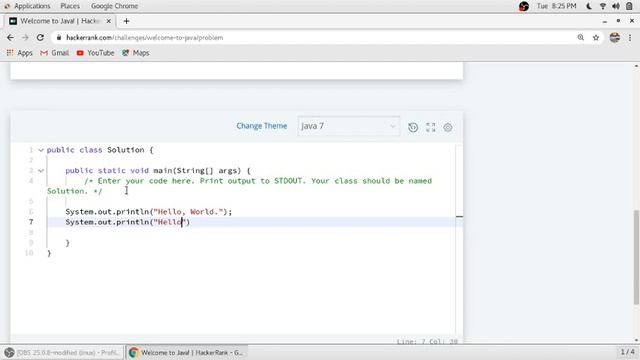The width and height of the screenshot is (640, 360).
Task: Open Chrome's three-dot menu
Action: pyautogui.click(x=630, y=38)
